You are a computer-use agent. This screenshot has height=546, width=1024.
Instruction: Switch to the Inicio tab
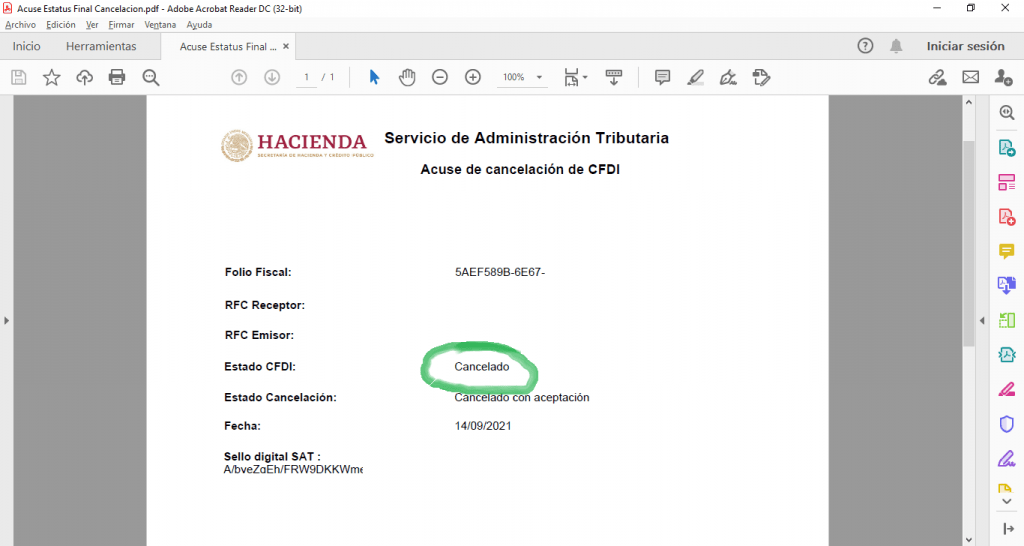(26, 46)
